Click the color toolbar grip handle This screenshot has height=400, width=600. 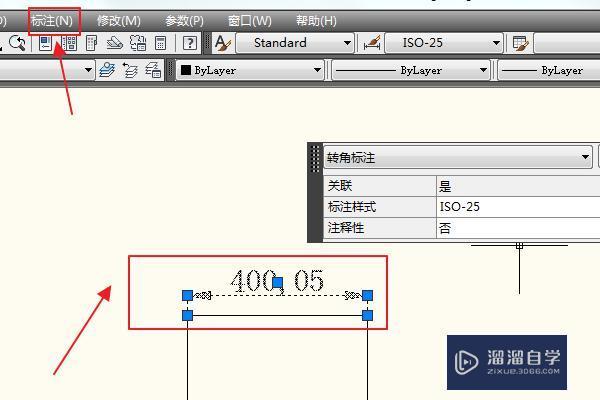point(170,70)
